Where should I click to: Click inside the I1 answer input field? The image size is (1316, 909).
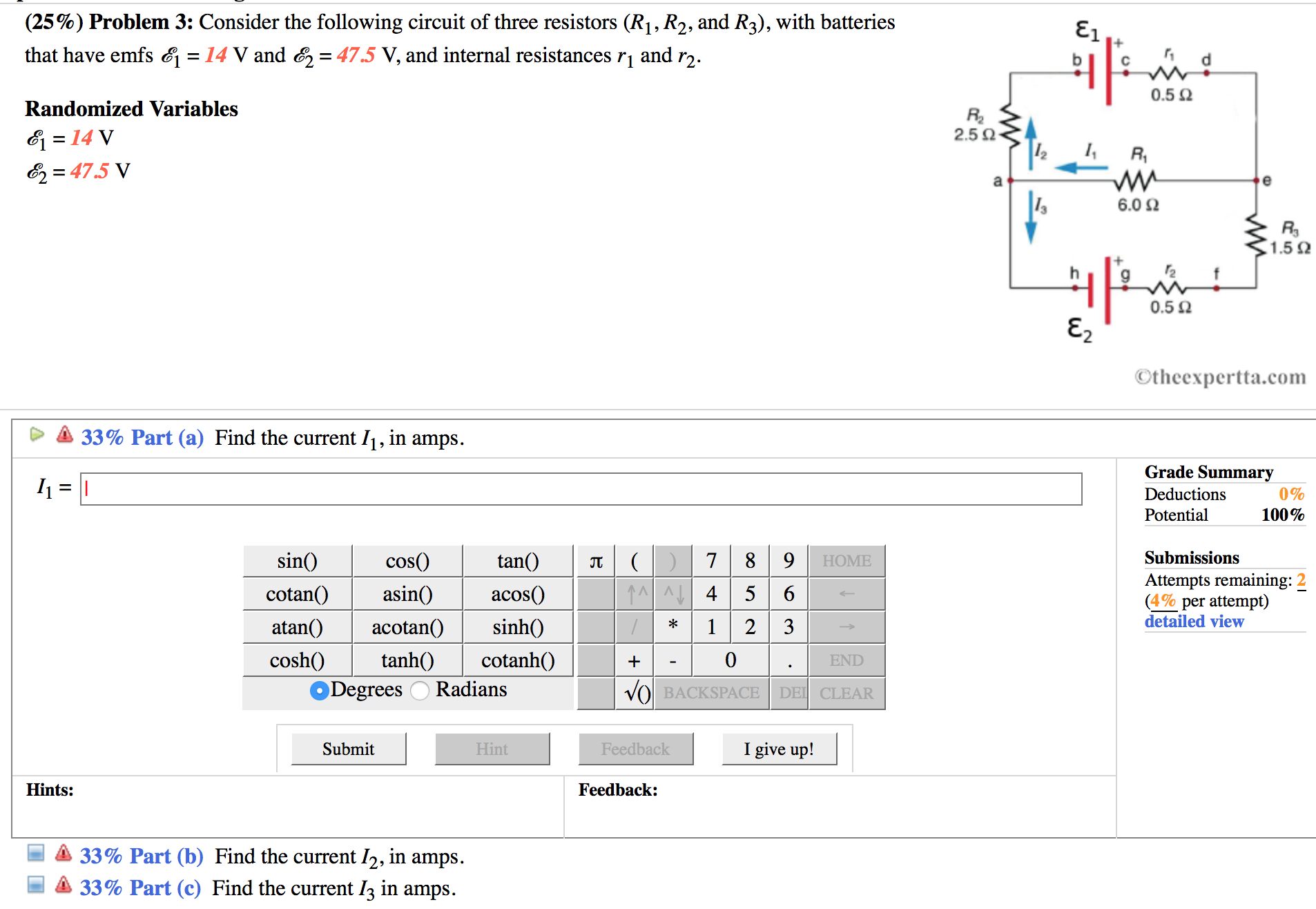580,489
